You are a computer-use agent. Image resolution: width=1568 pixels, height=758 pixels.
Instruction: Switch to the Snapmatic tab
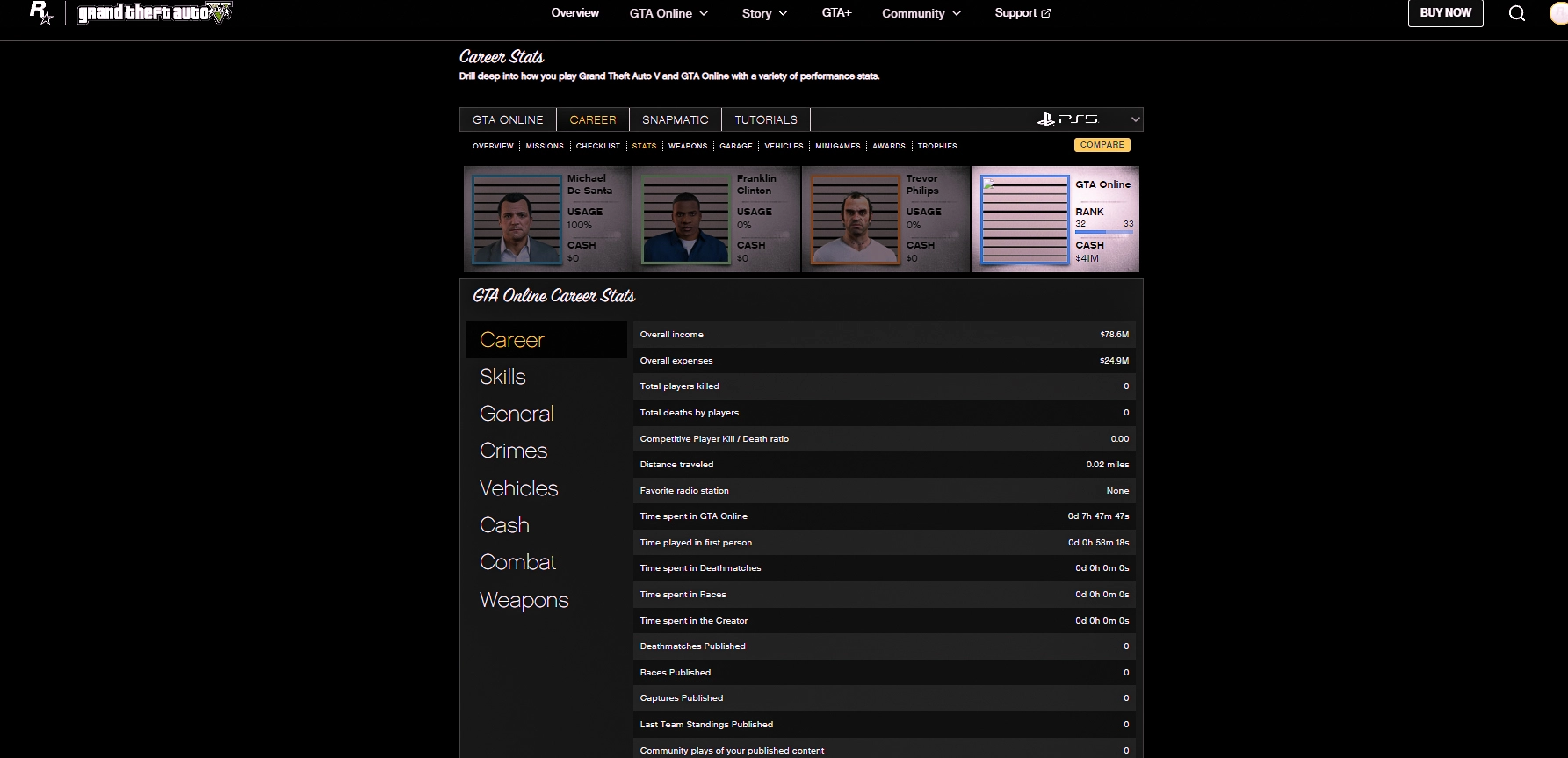point(675,119)
